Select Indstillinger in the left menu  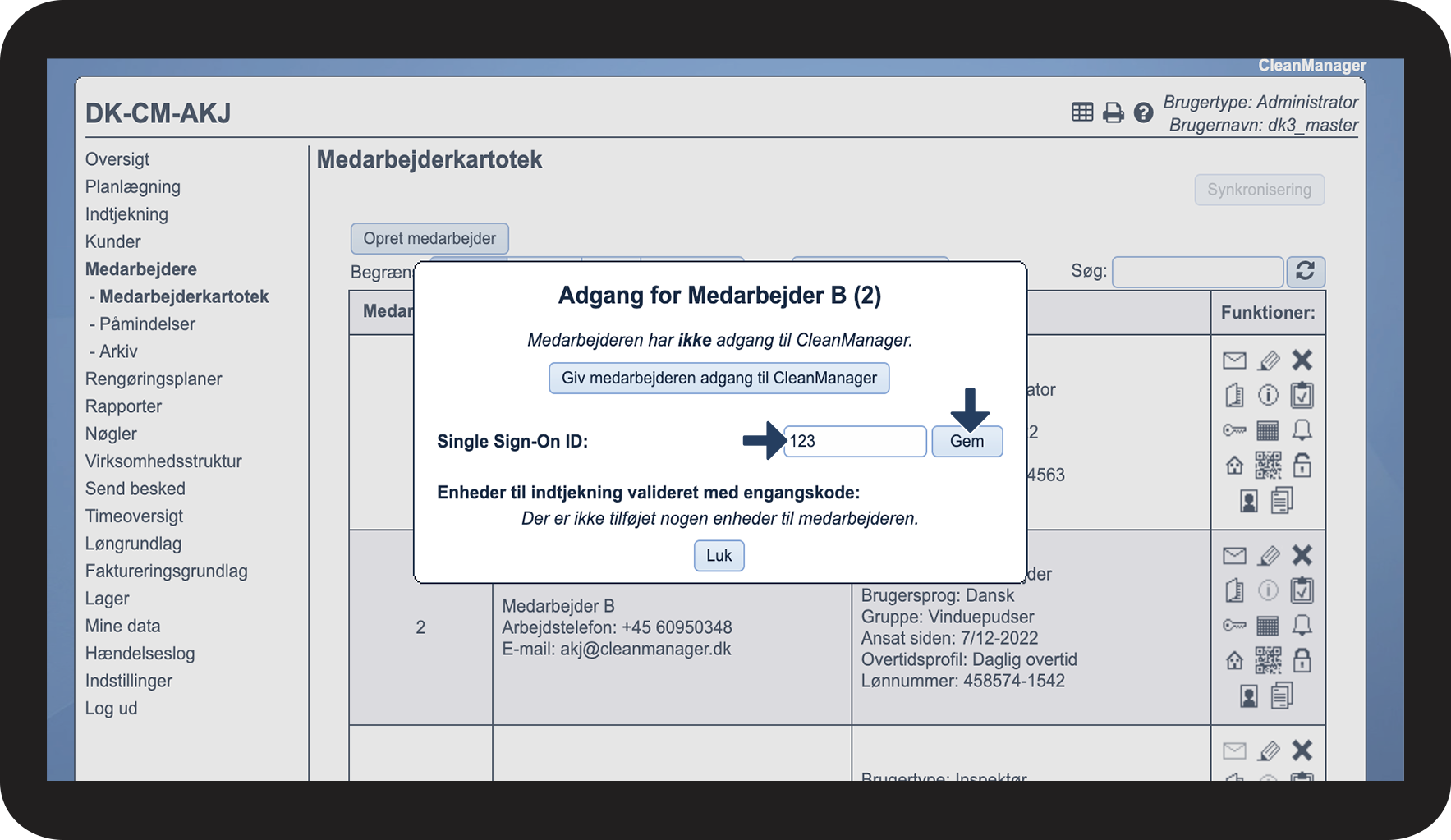[x=128, y=680]
